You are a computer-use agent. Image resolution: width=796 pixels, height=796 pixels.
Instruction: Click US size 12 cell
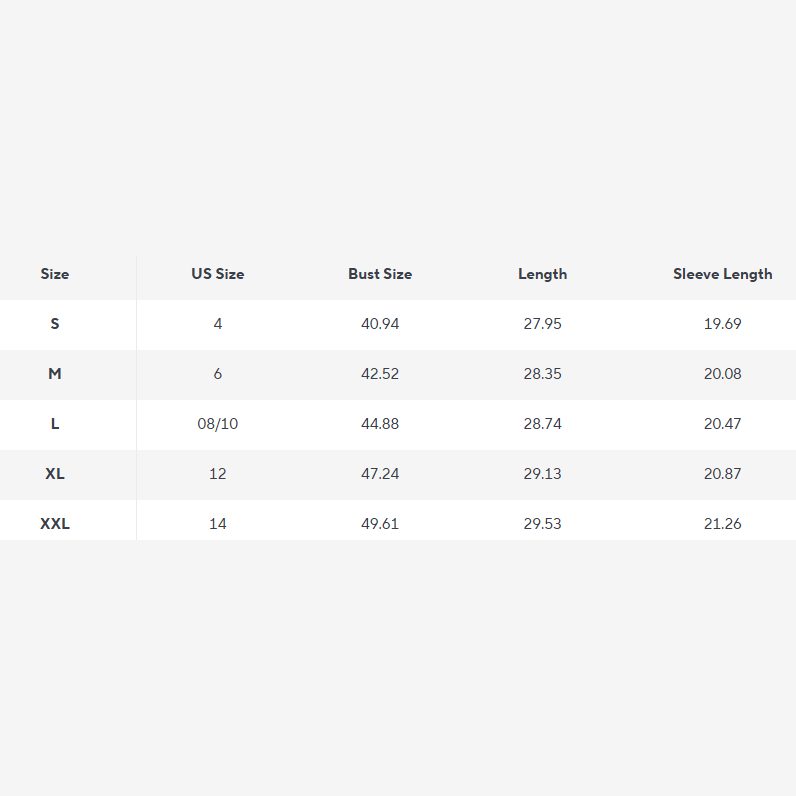click(x=218, y=474)
